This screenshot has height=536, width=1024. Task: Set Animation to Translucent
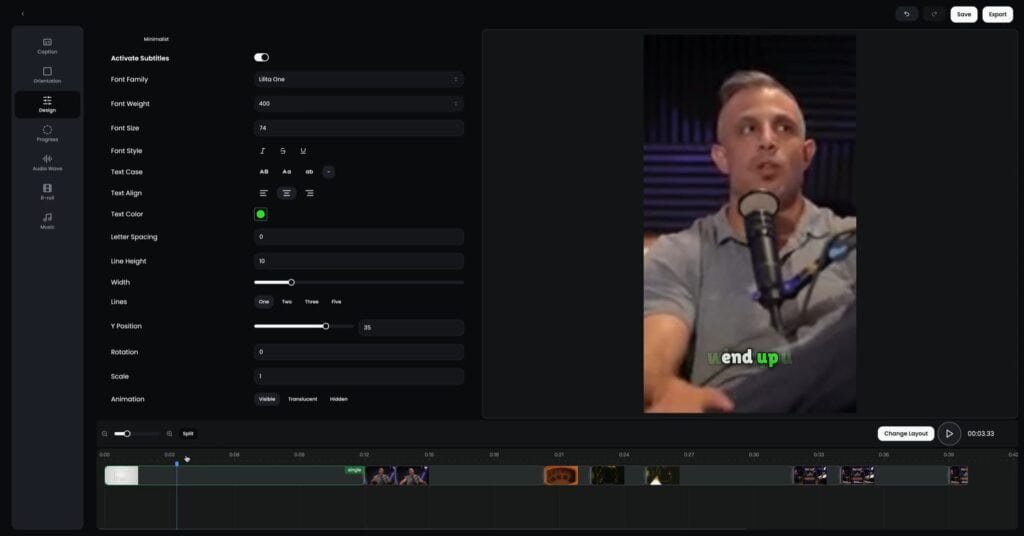(302, 399)
